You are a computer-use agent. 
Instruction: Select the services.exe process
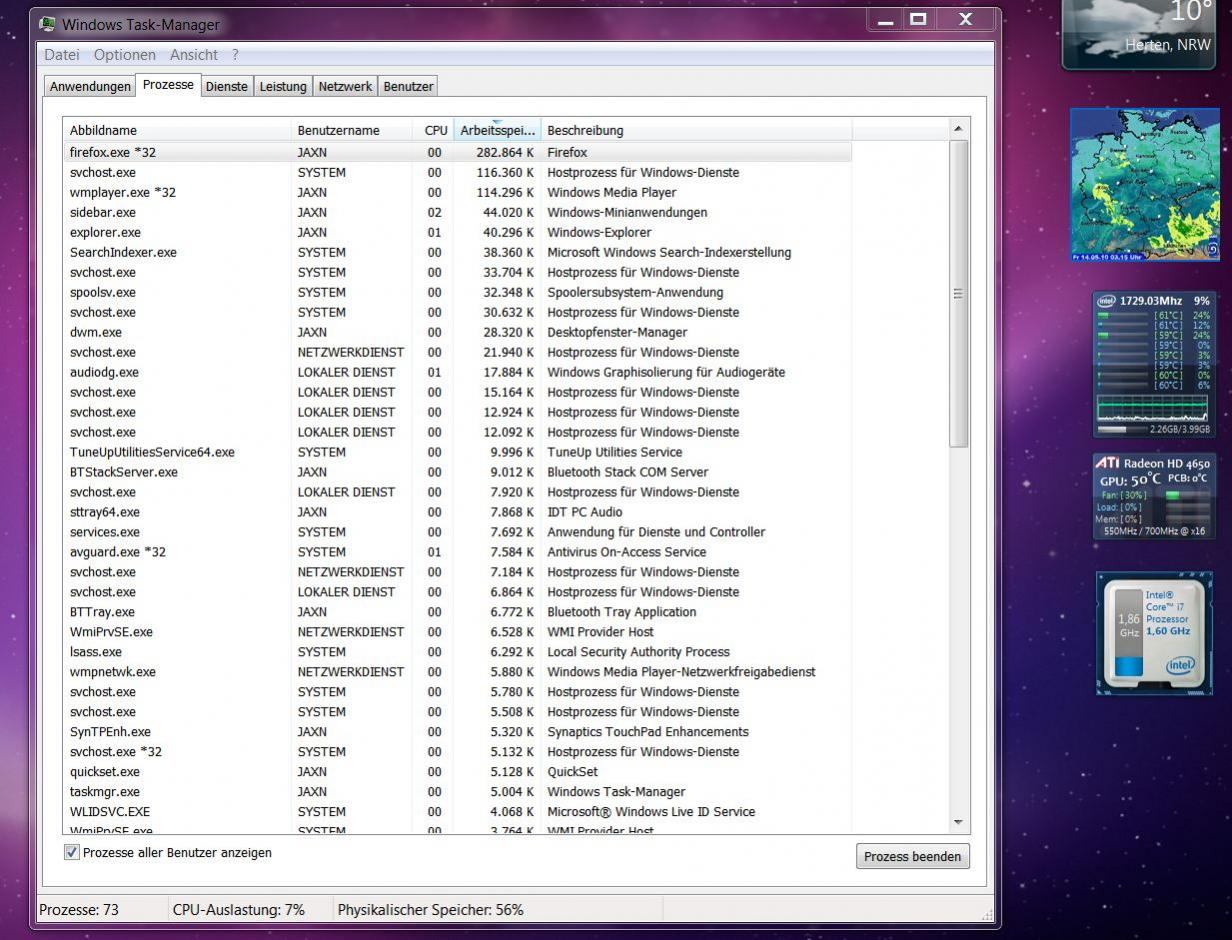(457, 532)
